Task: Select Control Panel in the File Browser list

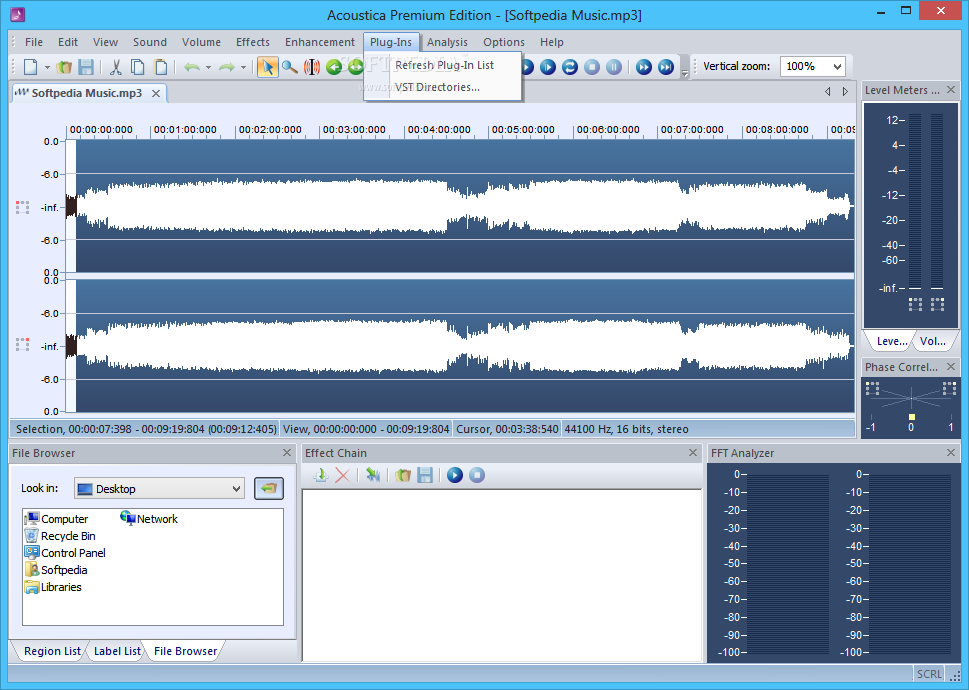Action: [x=65, y=553]
